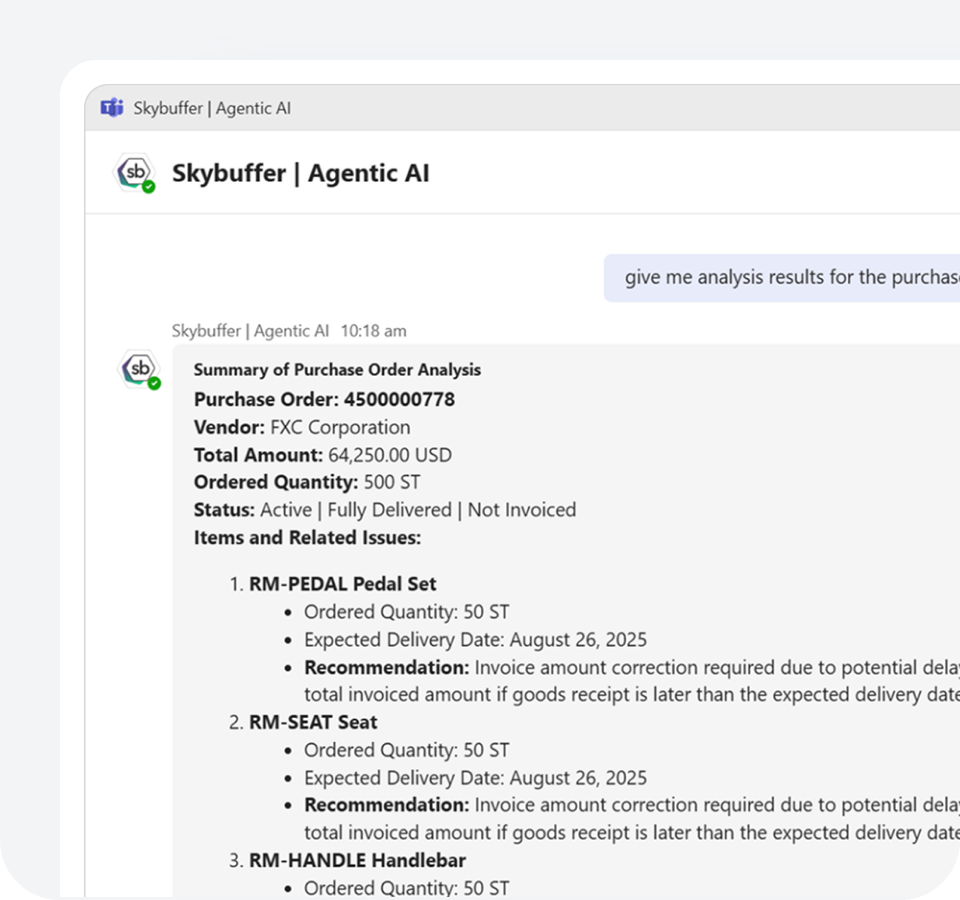Screen dimensions: 960x900
Task: Click the Status line showing Fully Delivered
Action: coord(385,510)
